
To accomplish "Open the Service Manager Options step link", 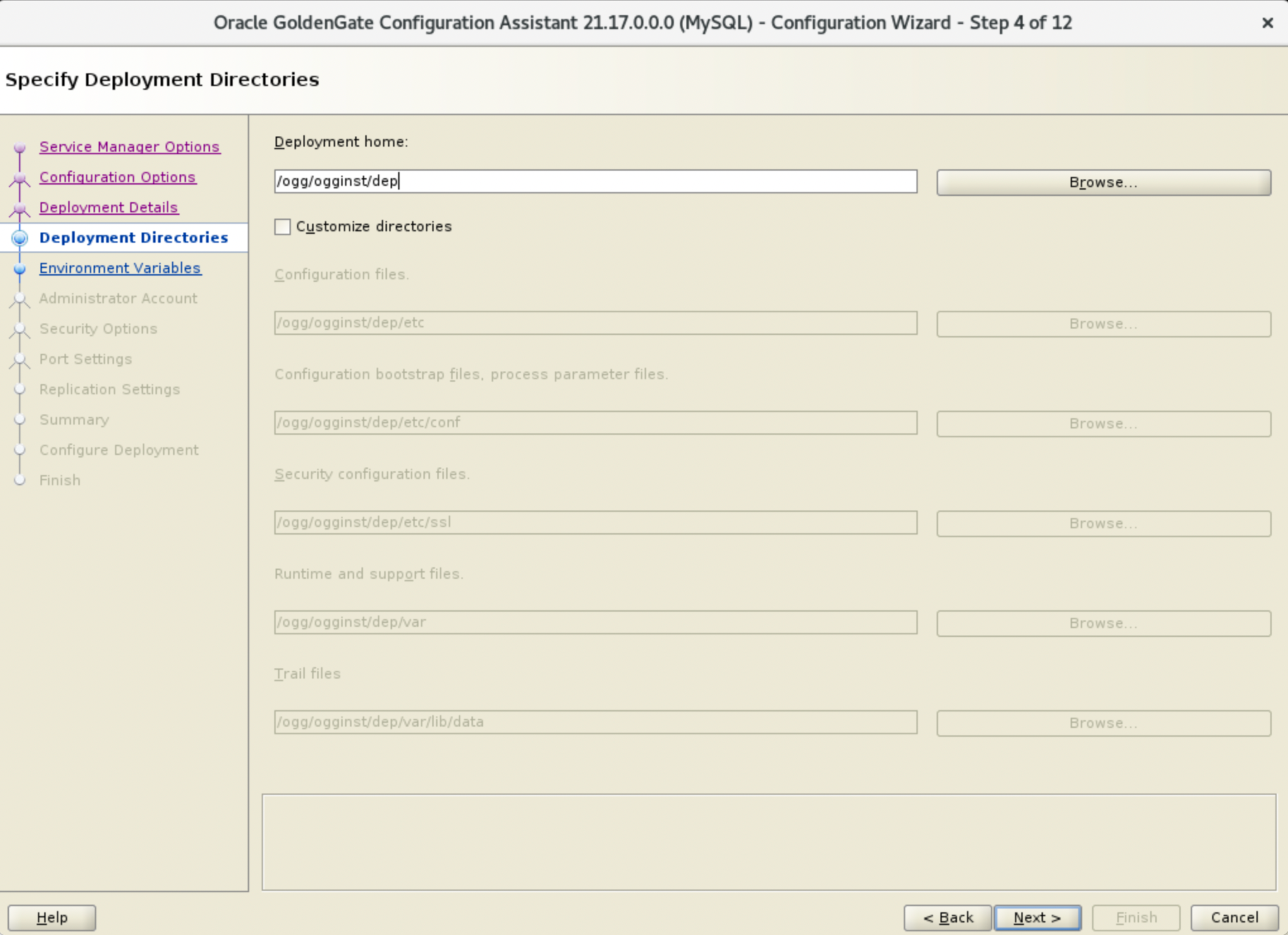I will click(x=130, y=147).
